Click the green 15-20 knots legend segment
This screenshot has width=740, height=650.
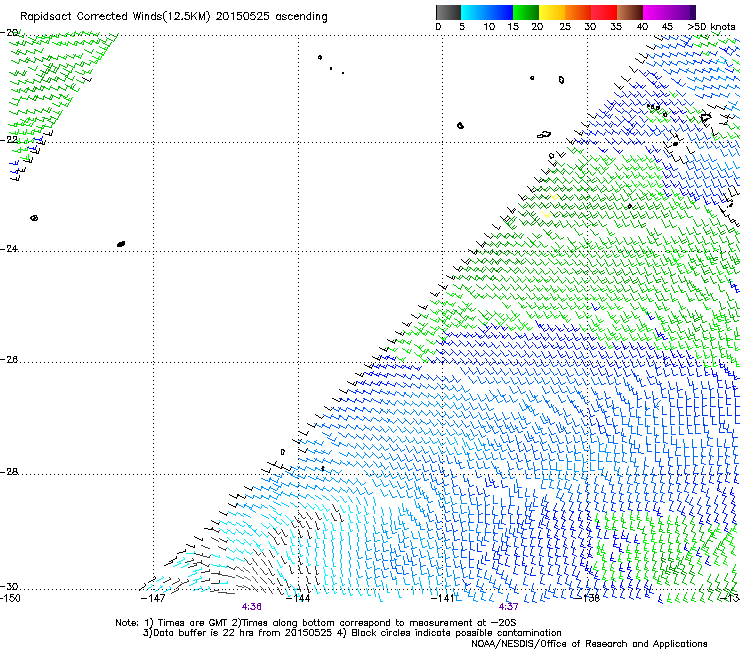tap(526, 12)
